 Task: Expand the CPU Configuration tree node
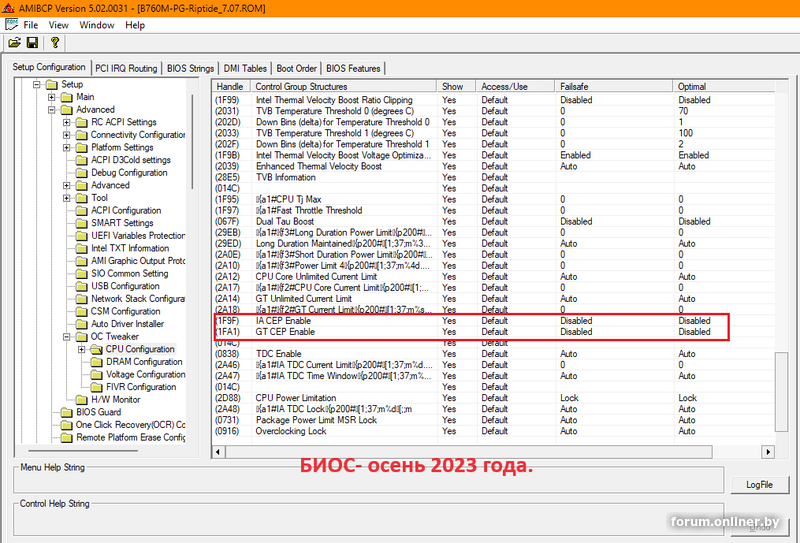click(82, 350)
